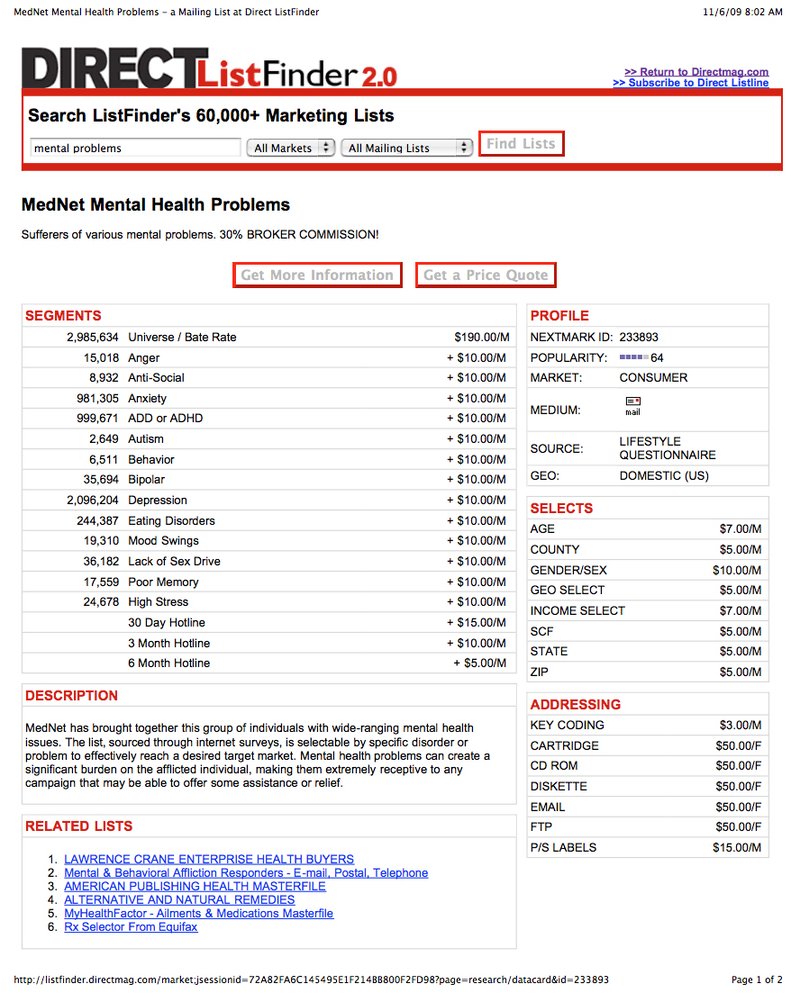Click the mail medium icon
This screenshot has height=1002, width=800.
tap(633, 406)
